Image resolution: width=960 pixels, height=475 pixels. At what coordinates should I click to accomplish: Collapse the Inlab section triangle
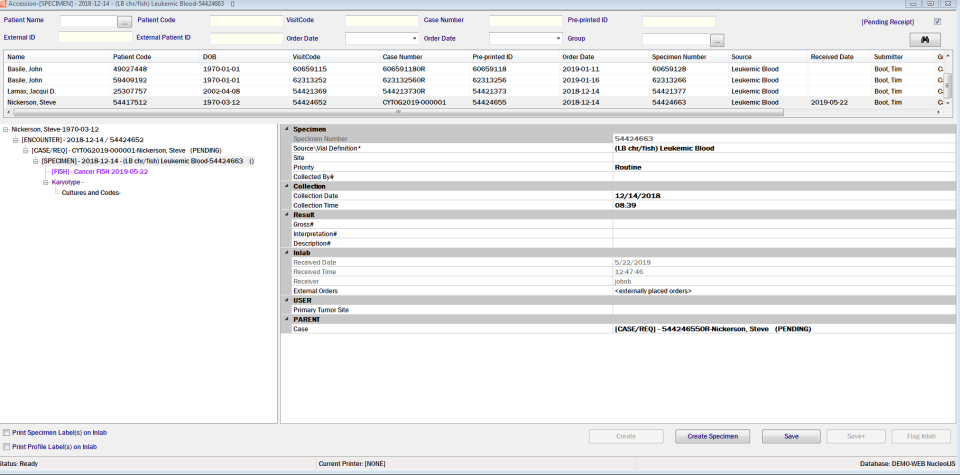pyautogui.click(x=286, y=253)
